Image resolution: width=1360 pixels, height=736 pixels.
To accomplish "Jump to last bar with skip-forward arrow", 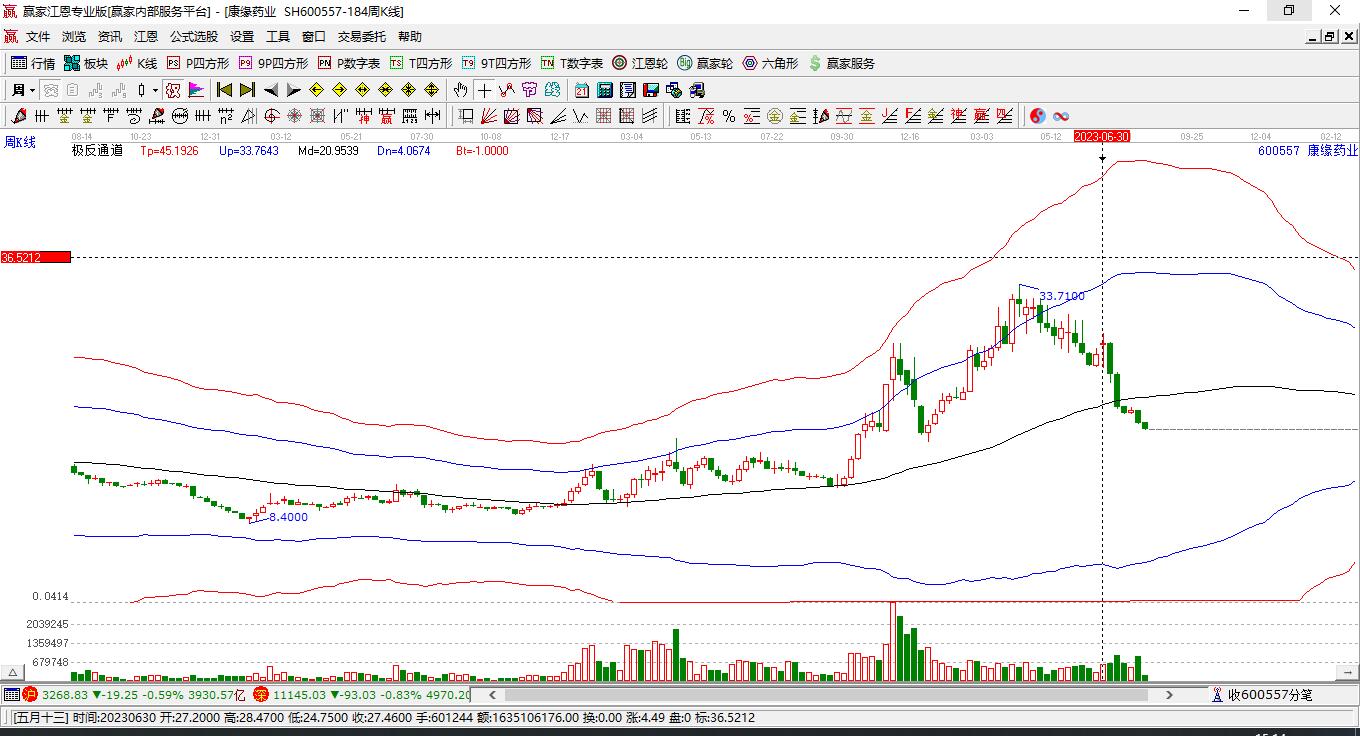I will [x=247, y=90].
